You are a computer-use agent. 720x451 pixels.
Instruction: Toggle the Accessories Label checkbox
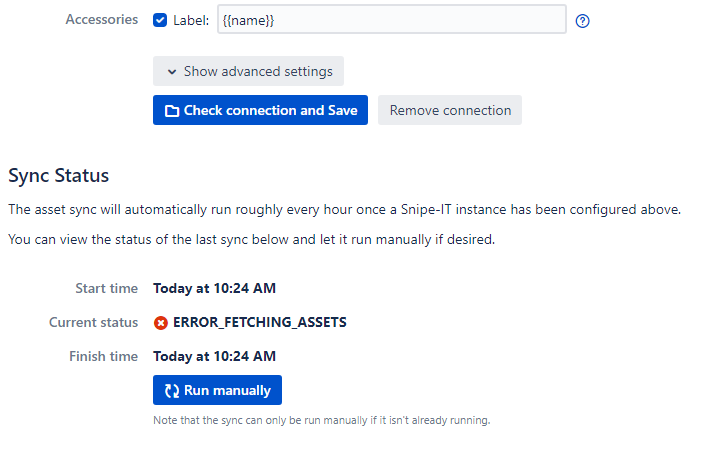161,20
